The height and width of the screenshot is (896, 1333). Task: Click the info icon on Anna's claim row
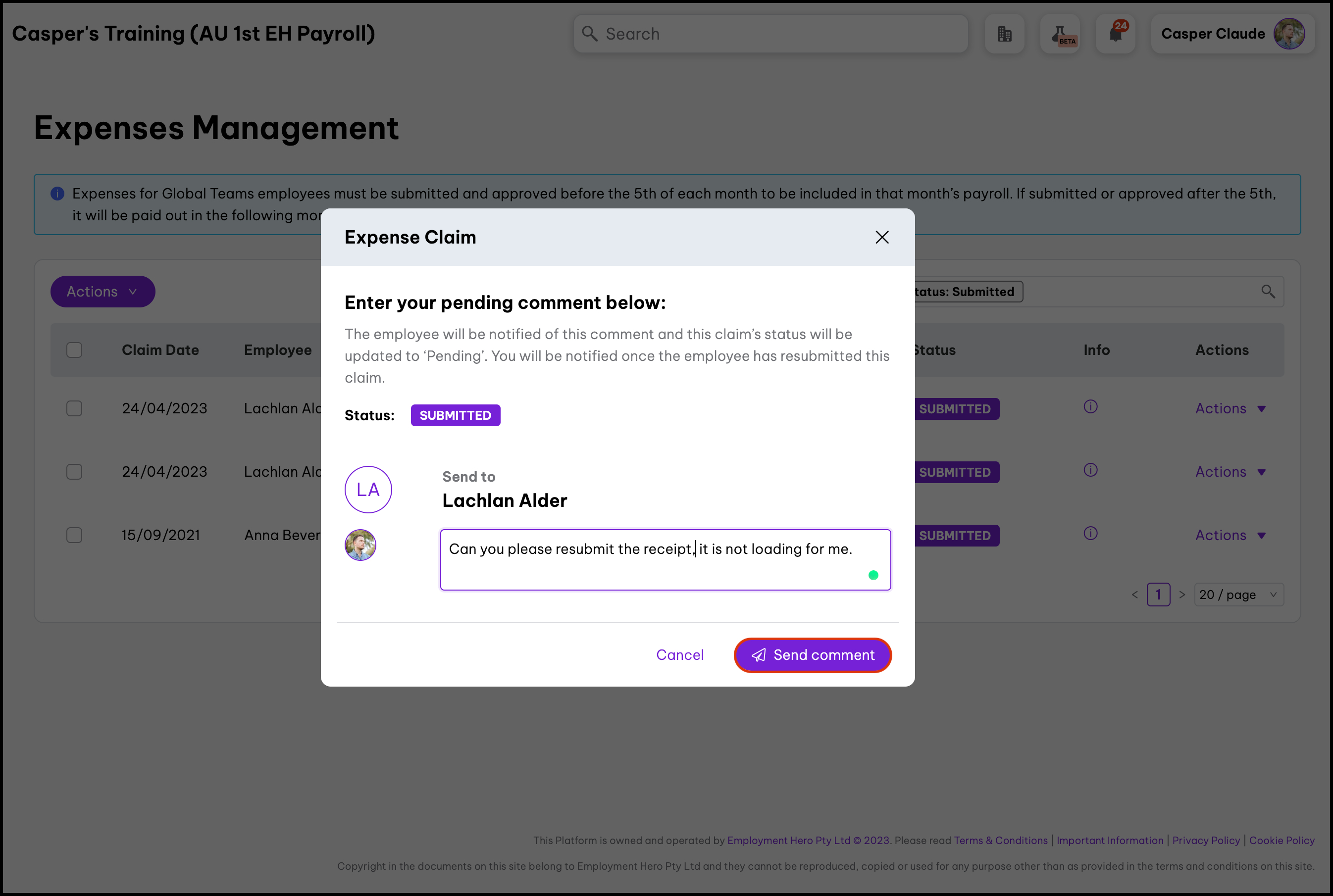[x=1090, y=534]
